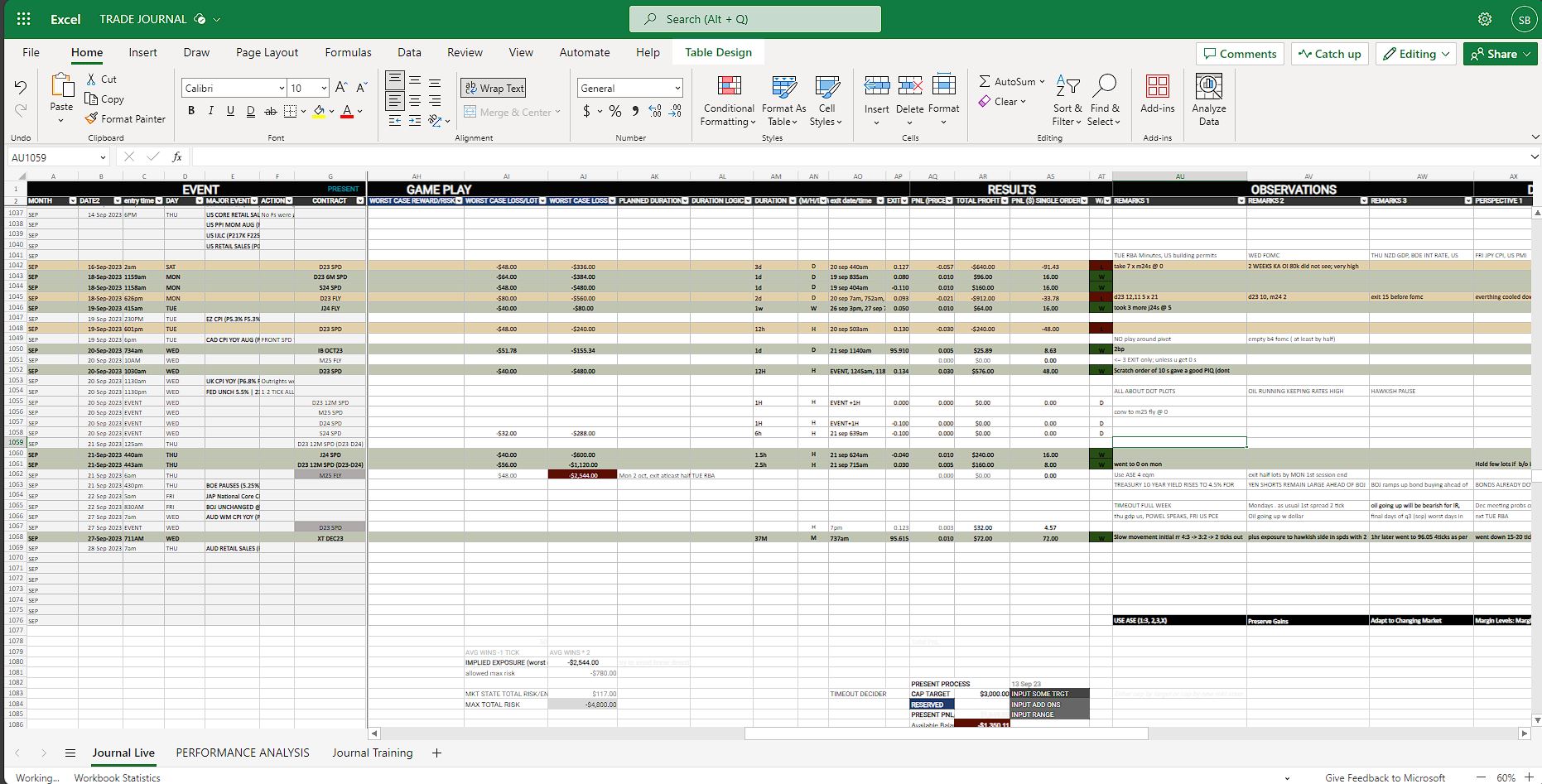The image size is (1542, 784).
Task: Open Format As Table gallery
Action: pyautogui.click(x=783, y=101)
